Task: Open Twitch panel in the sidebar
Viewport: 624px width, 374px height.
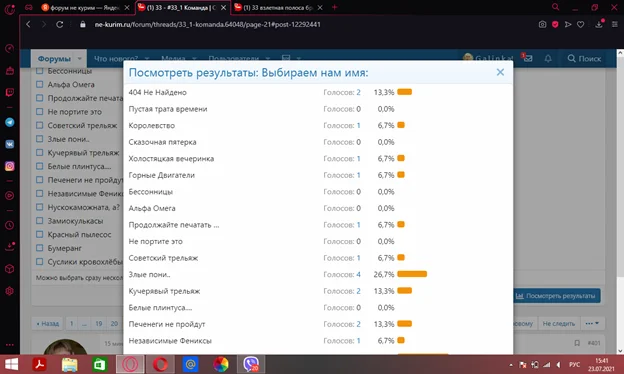Action: [10, 92]
